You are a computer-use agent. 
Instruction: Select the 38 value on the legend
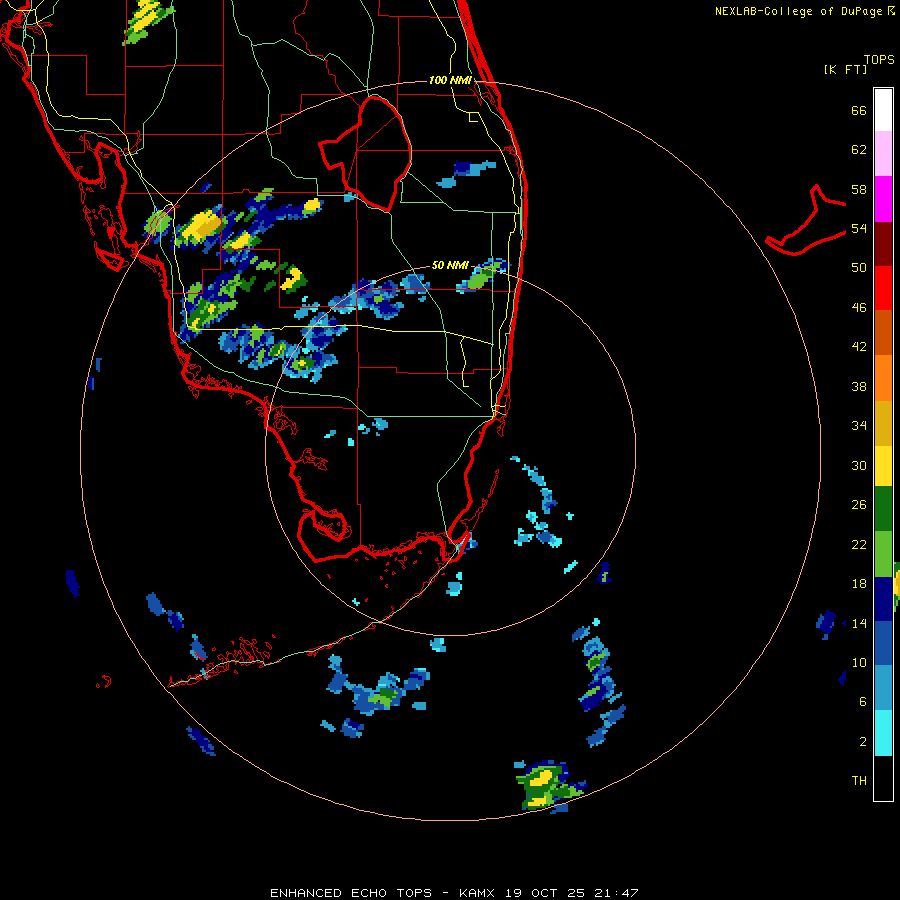pos(859,386)
